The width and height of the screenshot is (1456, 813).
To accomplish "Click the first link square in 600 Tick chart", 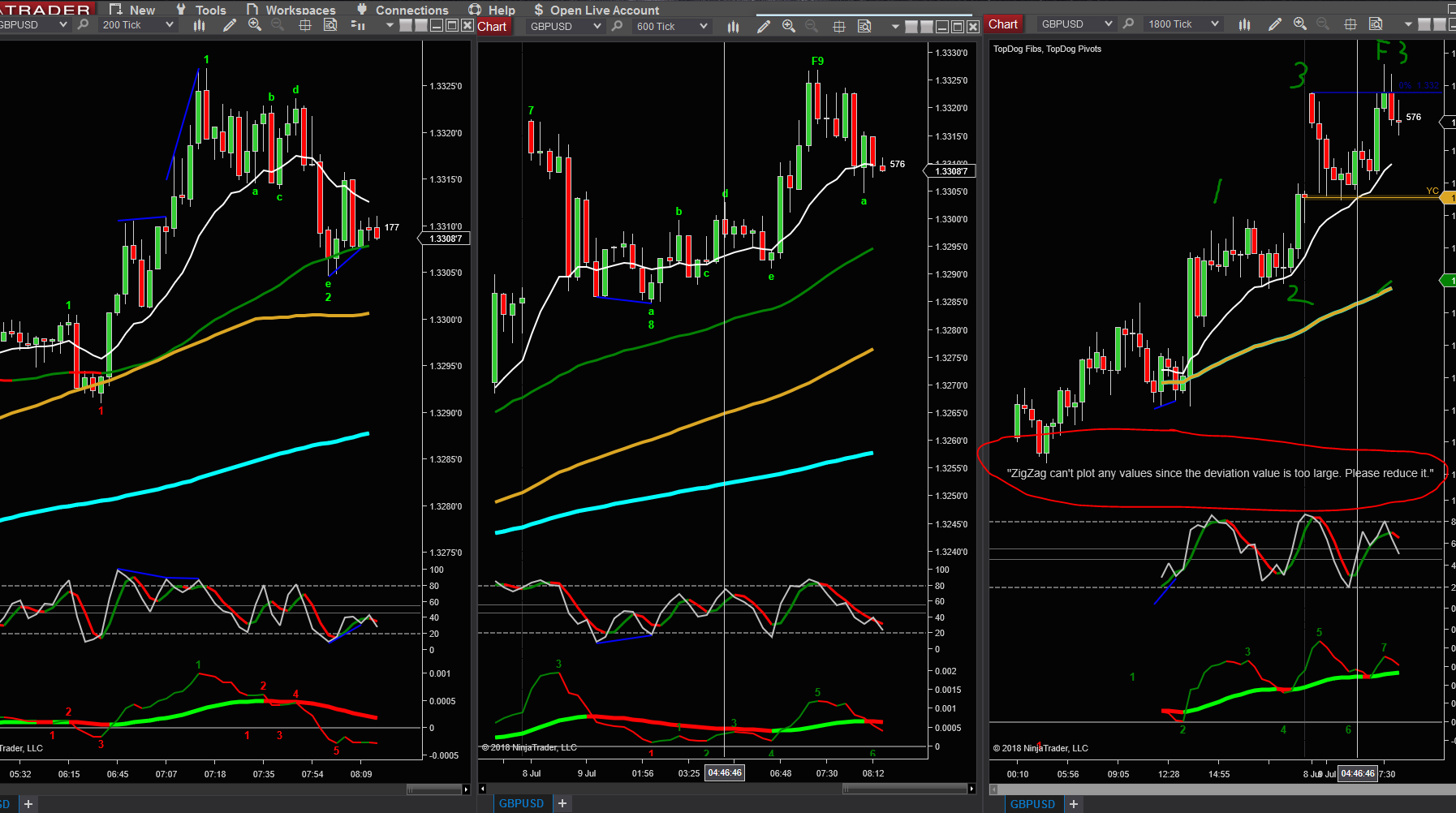I will (911, 27).
